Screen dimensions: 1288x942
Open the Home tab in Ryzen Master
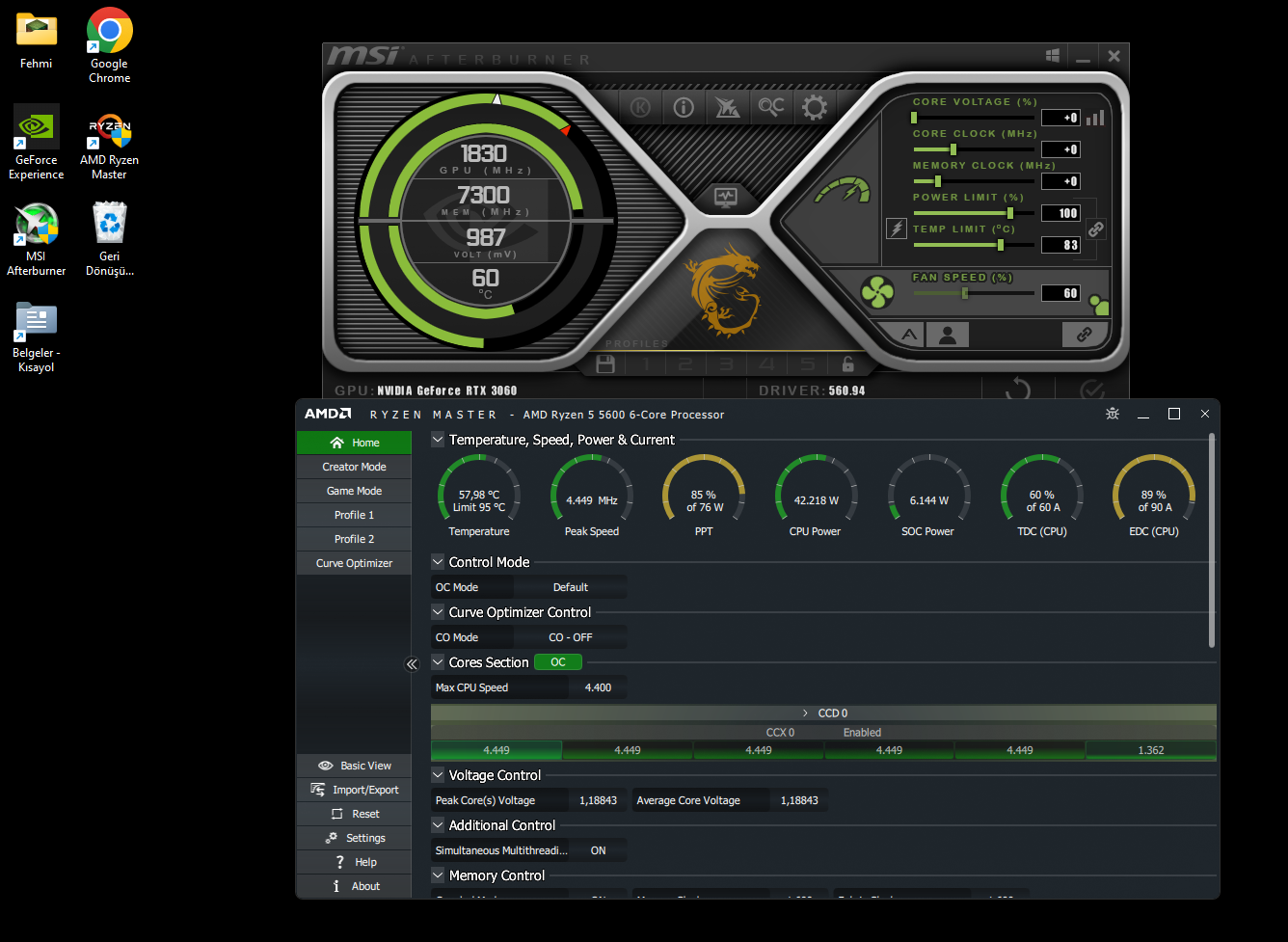coord(354,443)
